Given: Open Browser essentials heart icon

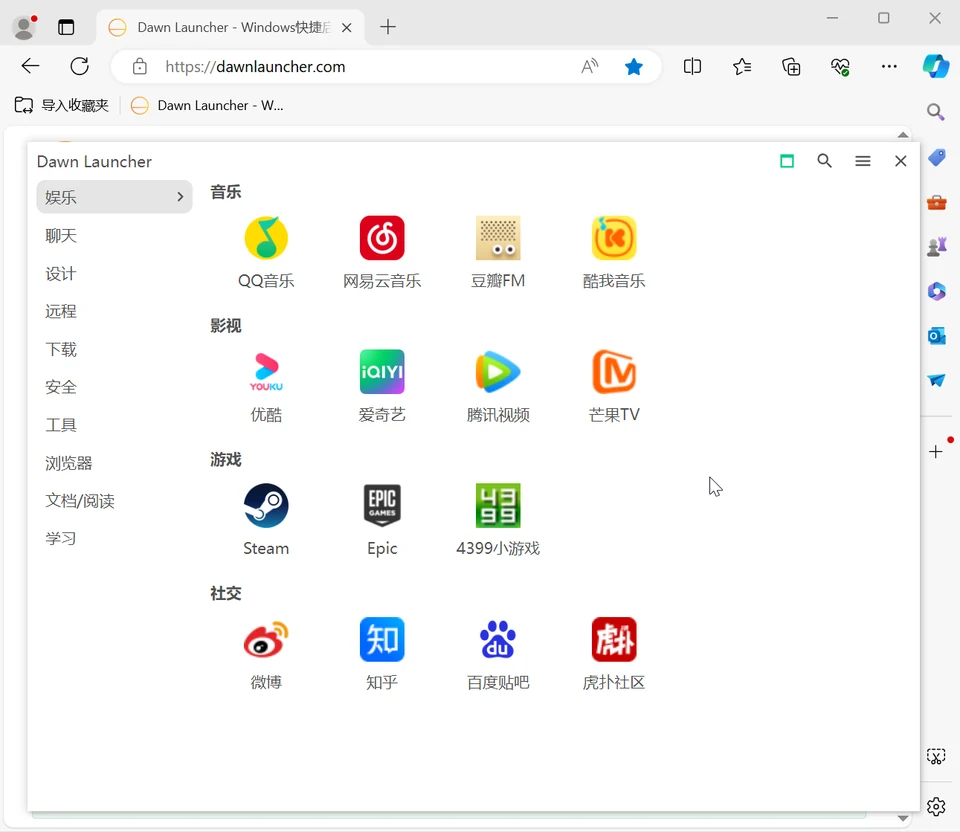Looking at the screenshot, I should pyautogui.click(x=840, y=66).
